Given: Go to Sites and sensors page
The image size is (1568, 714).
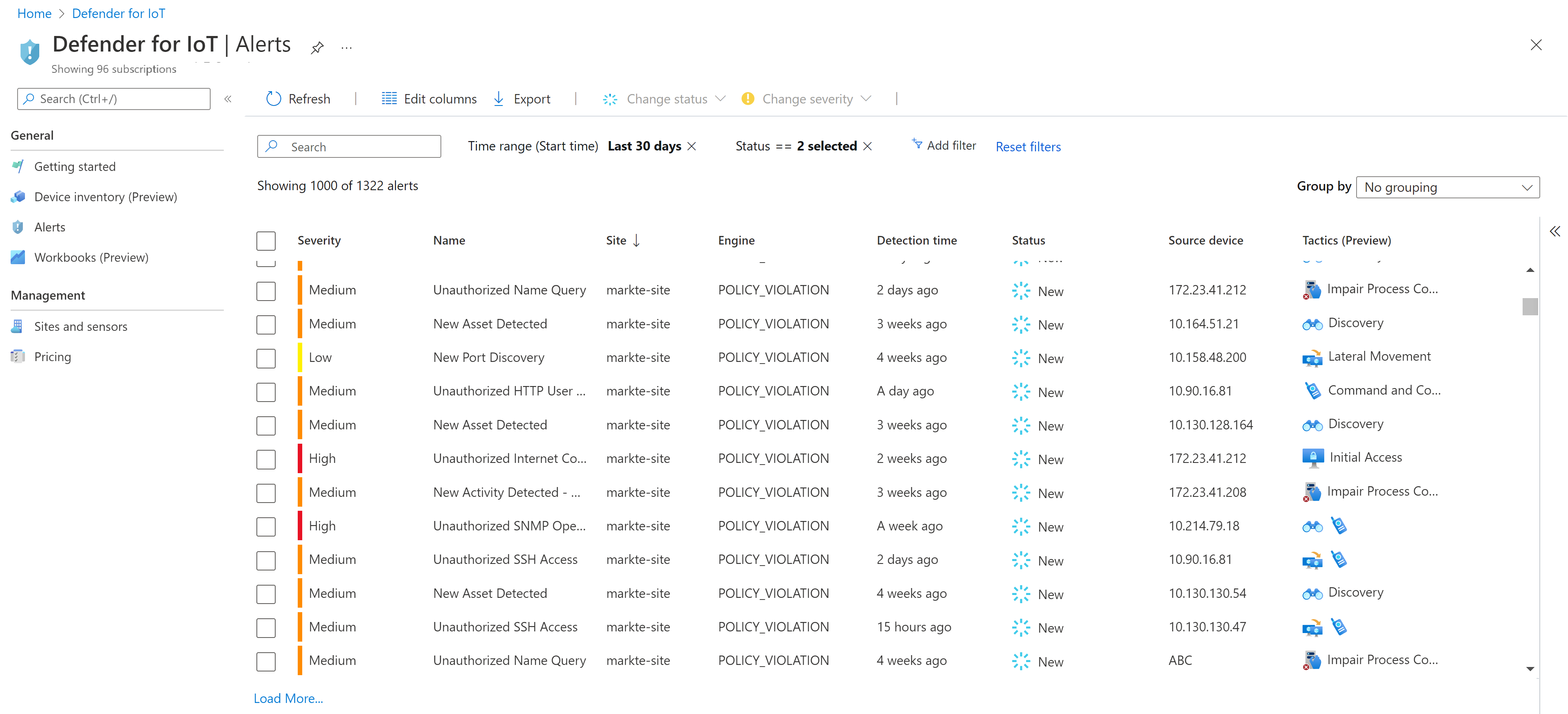Looking at the screenshot, I should pyautogui.click(x=80, y=326).
